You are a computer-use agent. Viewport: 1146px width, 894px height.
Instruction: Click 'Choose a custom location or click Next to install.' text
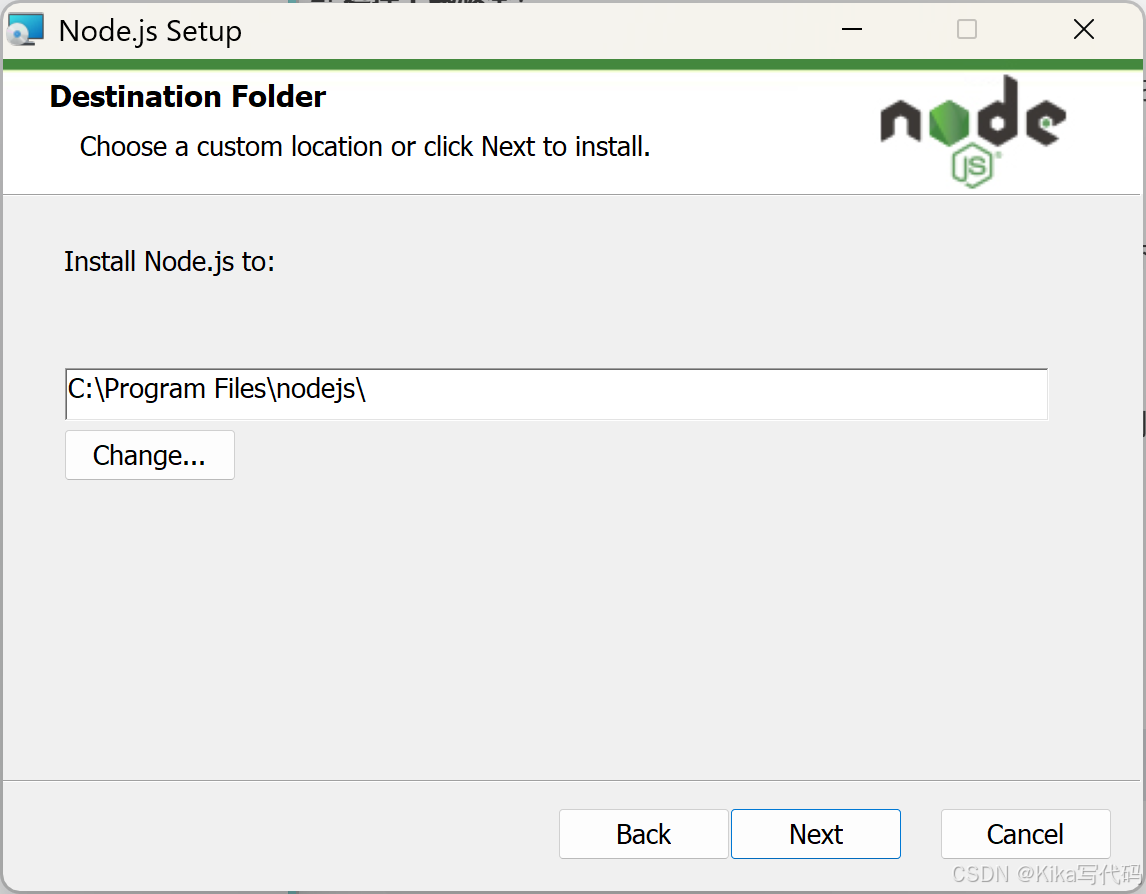point(365,147)
